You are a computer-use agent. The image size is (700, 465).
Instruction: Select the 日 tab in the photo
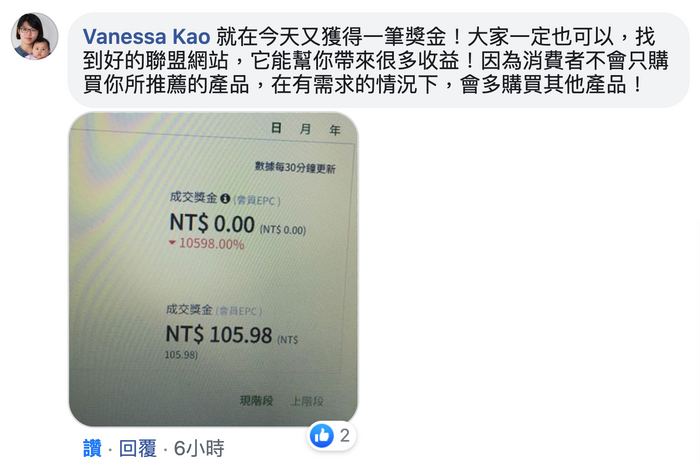click(276, 128)
